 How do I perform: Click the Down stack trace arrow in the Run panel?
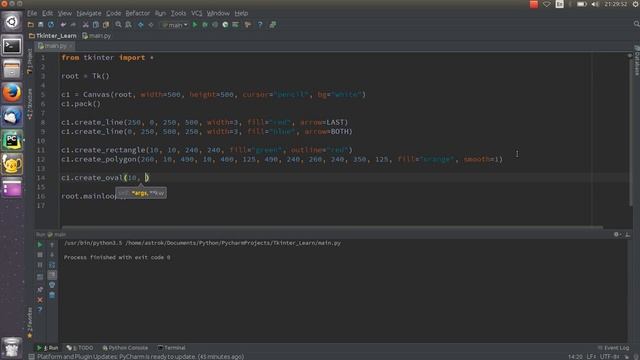click(x=52, y=255)
